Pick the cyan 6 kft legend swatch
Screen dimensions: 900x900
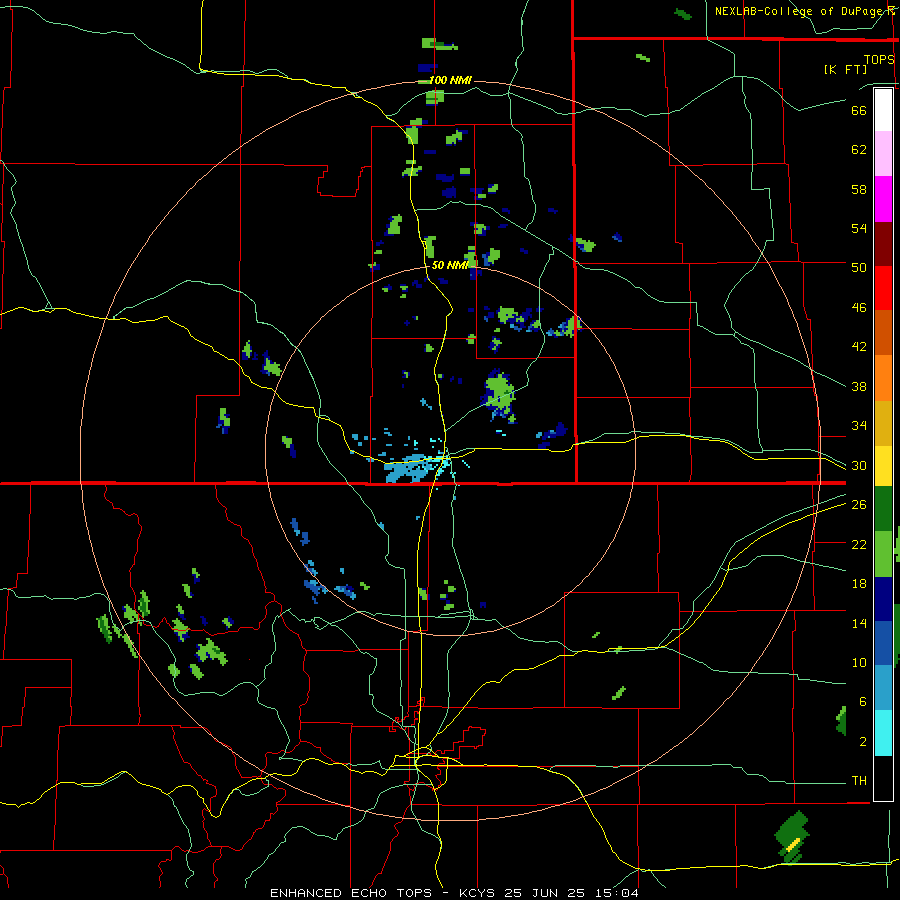pos(883,733)
